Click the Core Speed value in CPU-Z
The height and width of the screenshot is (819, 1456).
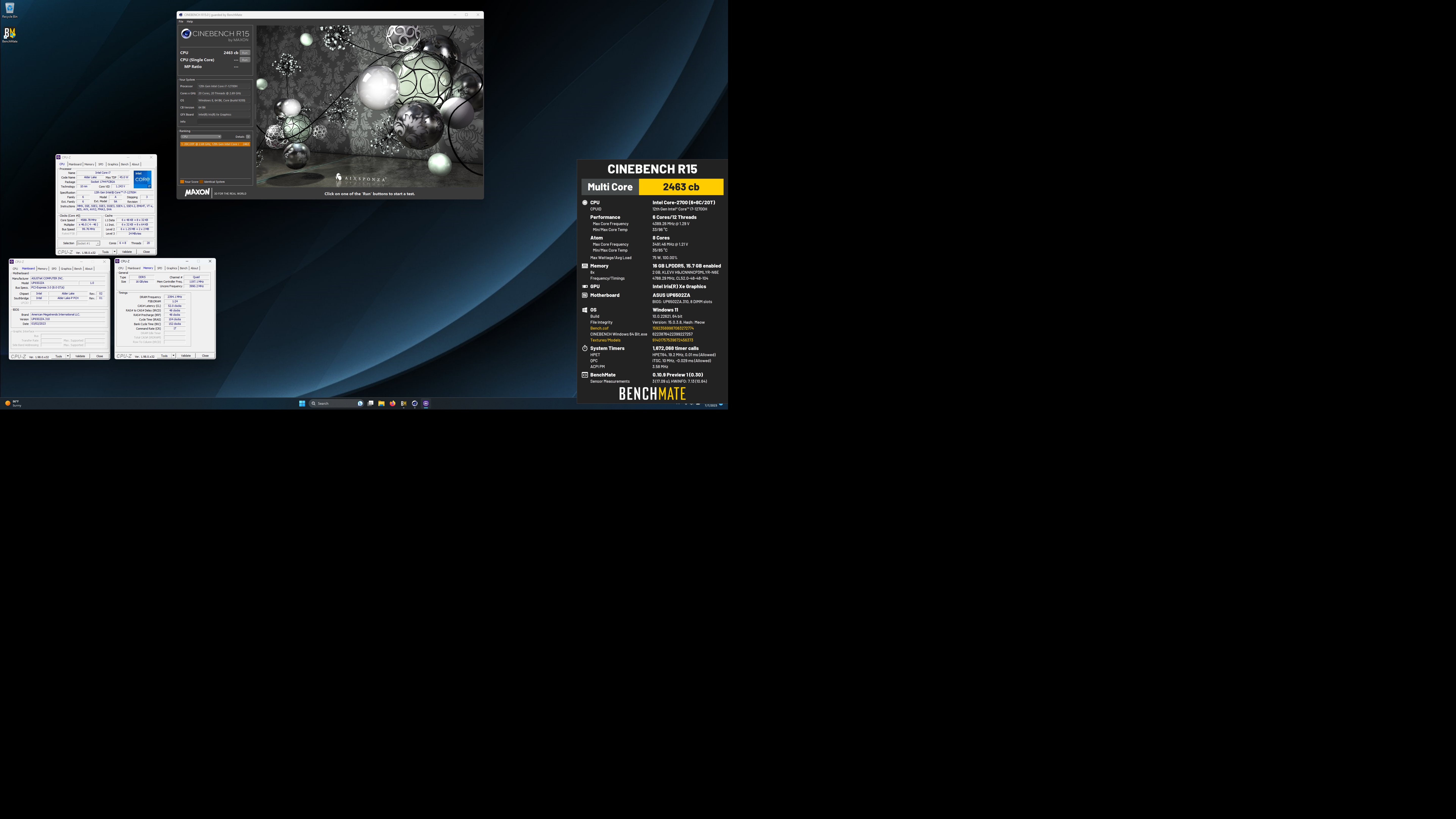[x=88, y=220]
